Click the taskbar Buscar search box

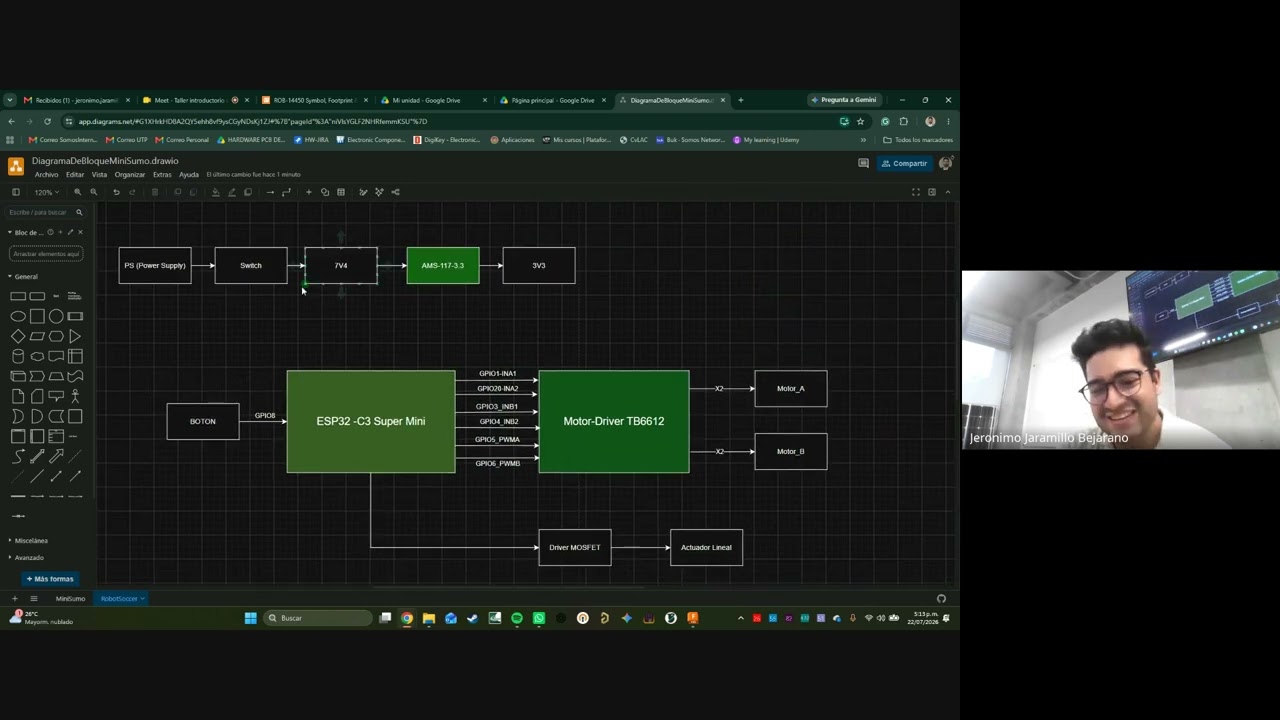(x=319, y=618)
